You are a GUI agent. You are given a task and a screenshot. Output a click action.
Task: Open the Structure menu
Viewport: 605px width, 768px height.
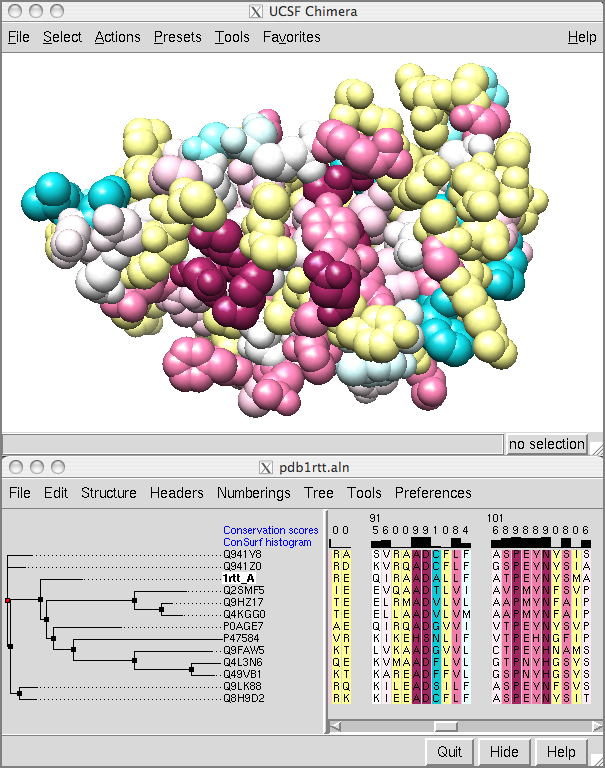coord(108,493)
